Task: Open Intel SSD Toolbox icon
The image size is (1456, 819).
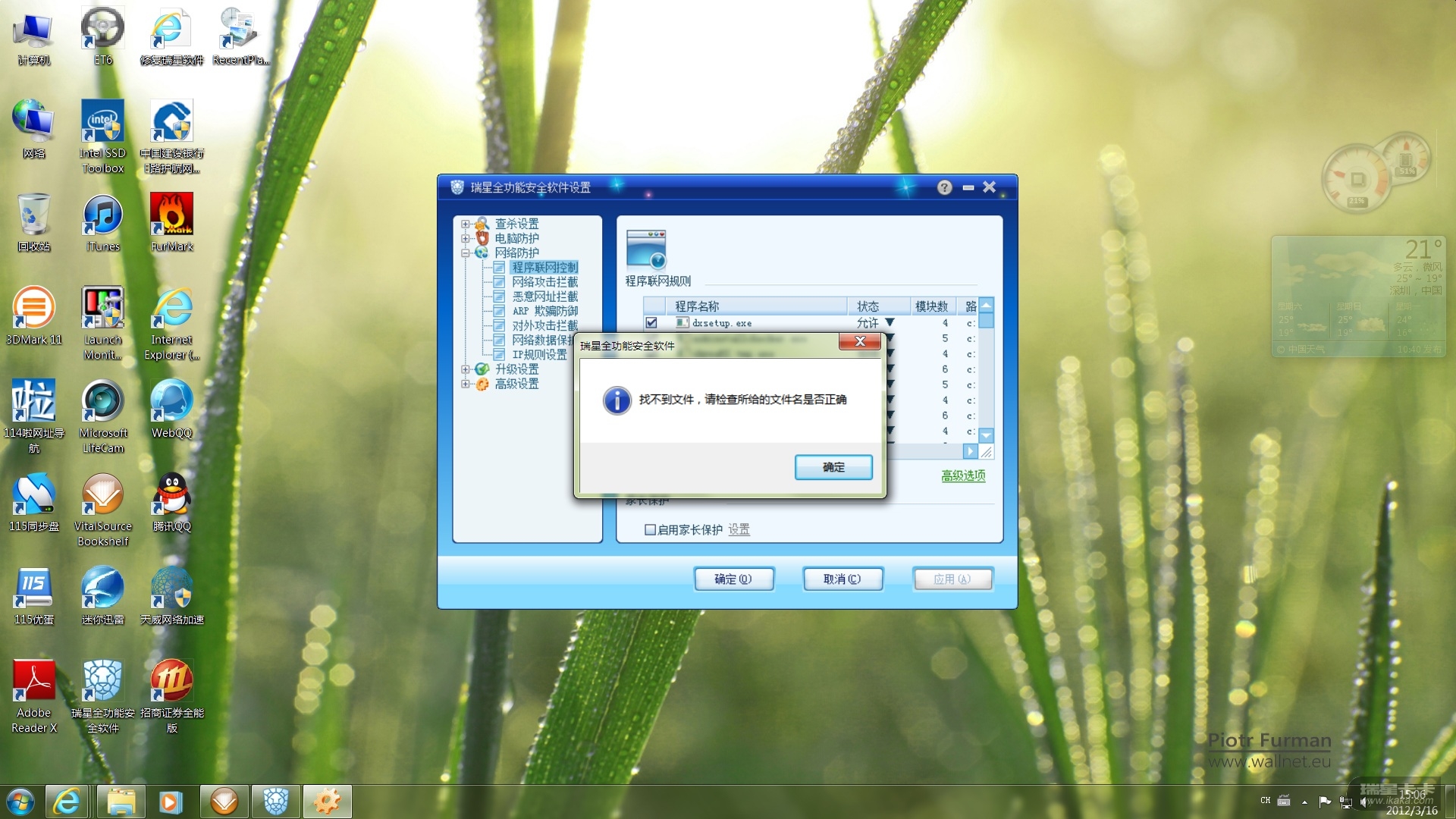Action: 102,121
